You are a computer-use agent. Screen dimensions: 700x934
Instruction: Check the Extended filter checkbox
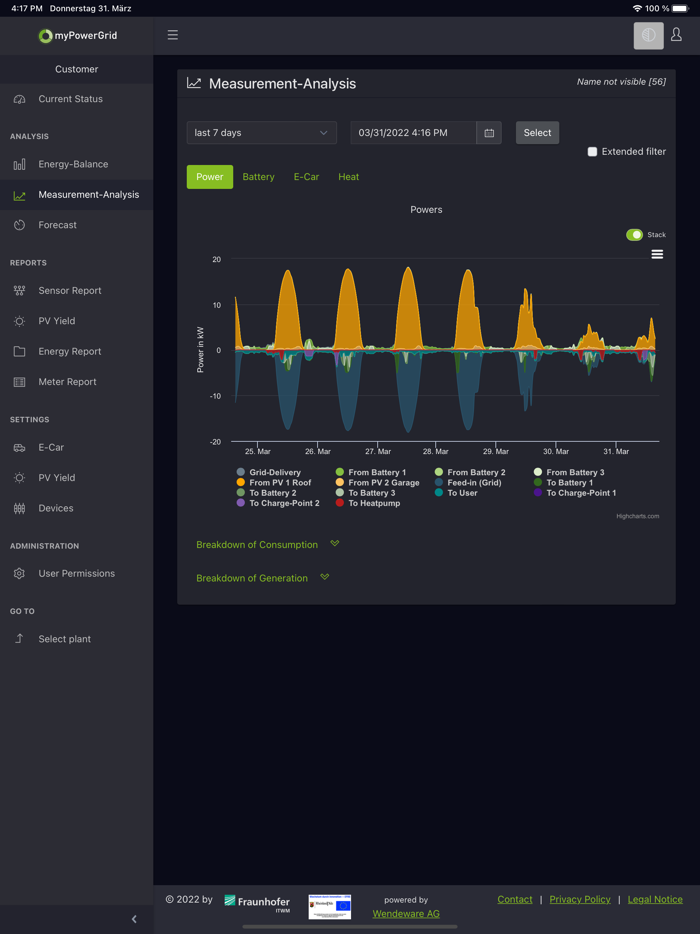click(592, 152)
